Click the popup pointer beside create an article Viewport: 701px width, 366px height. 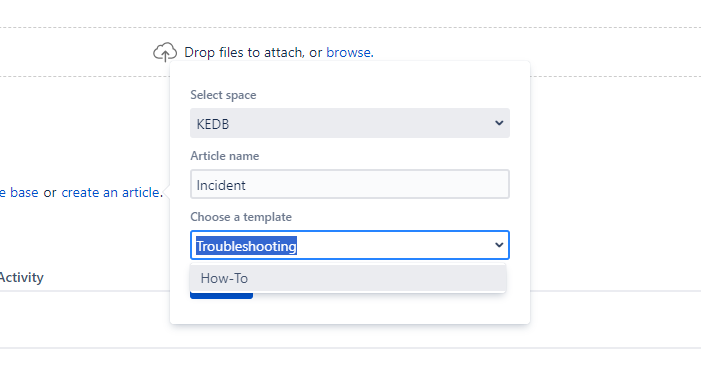167,193
